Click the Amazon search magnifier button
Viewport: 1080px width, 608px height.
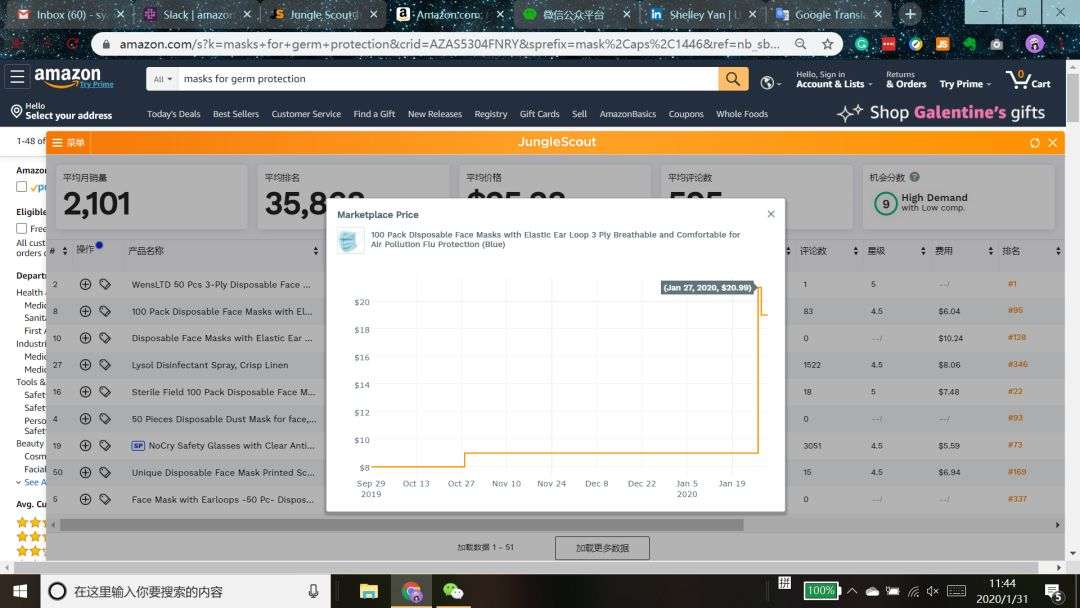click(733, 79)
